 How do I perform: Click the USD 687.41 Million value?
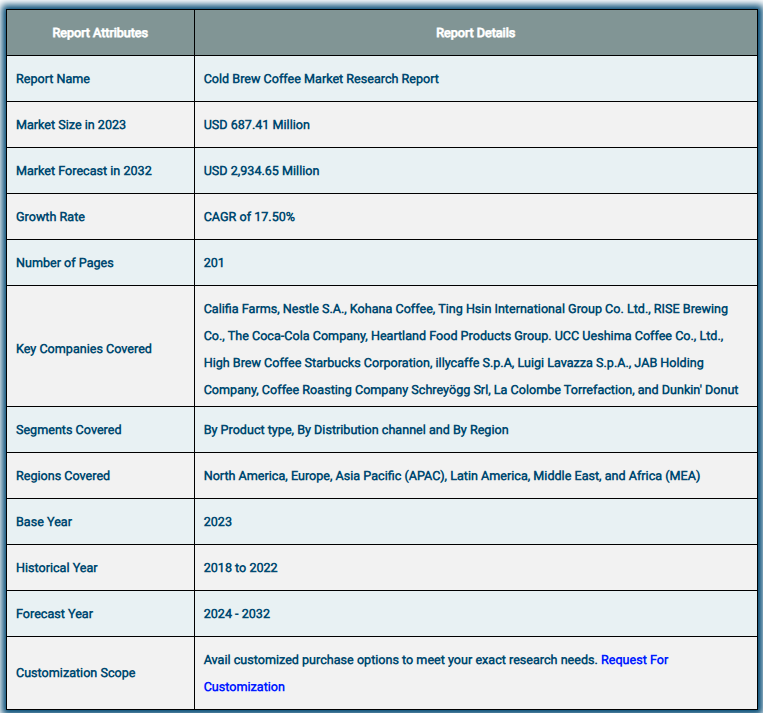(x=256, y=125)
